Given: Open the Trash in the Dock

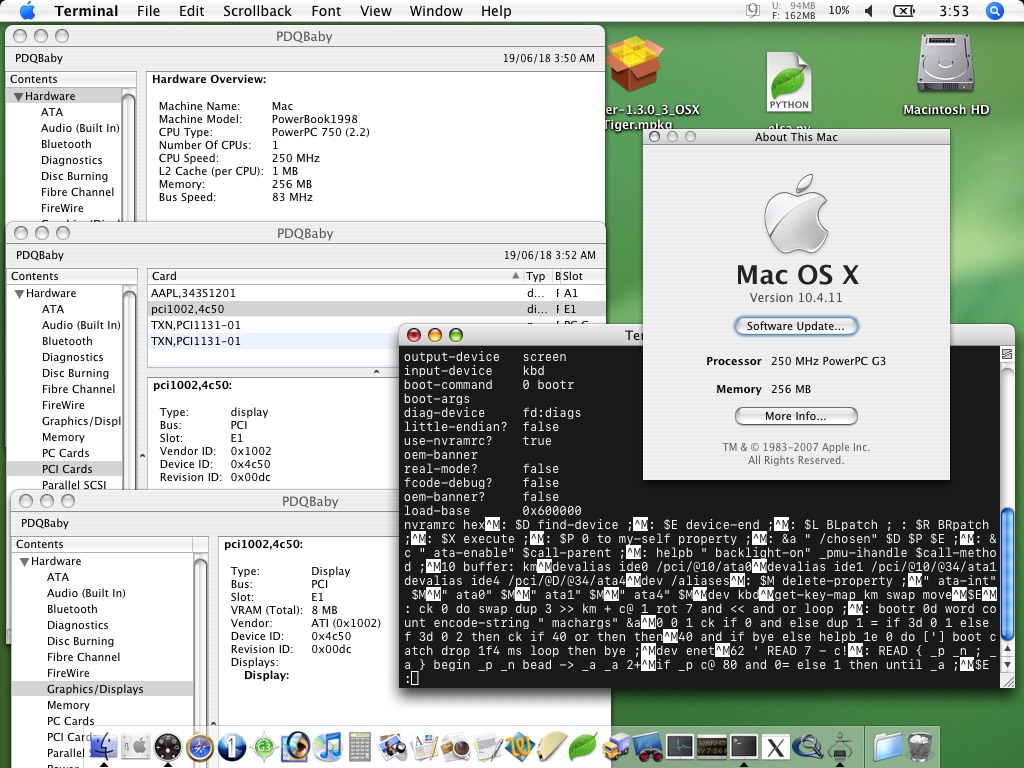Looking at the screenshot, I should pos(920,746).
